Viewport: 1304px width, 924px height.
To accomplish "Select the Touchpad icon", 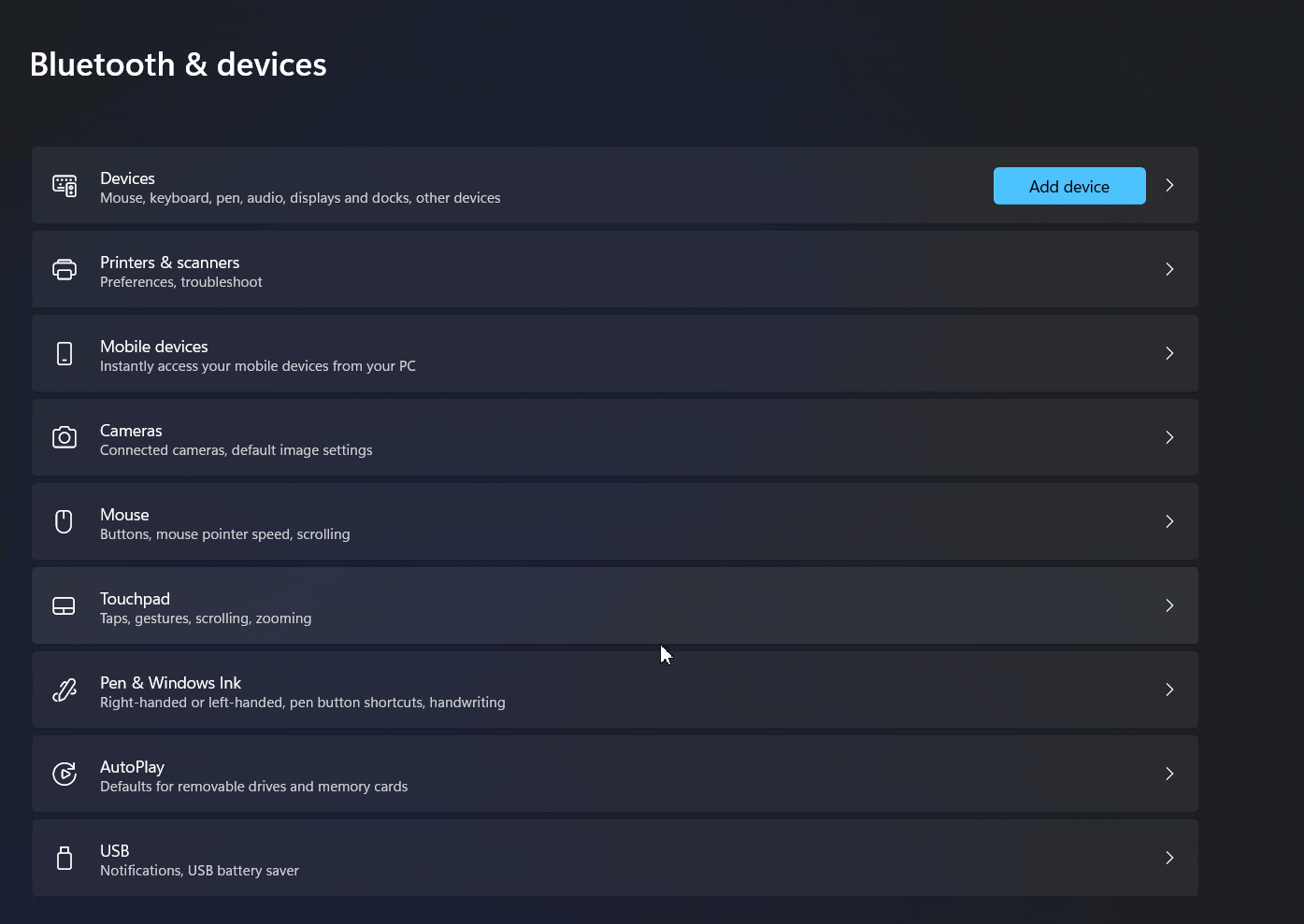I will [x=64, y=605].
